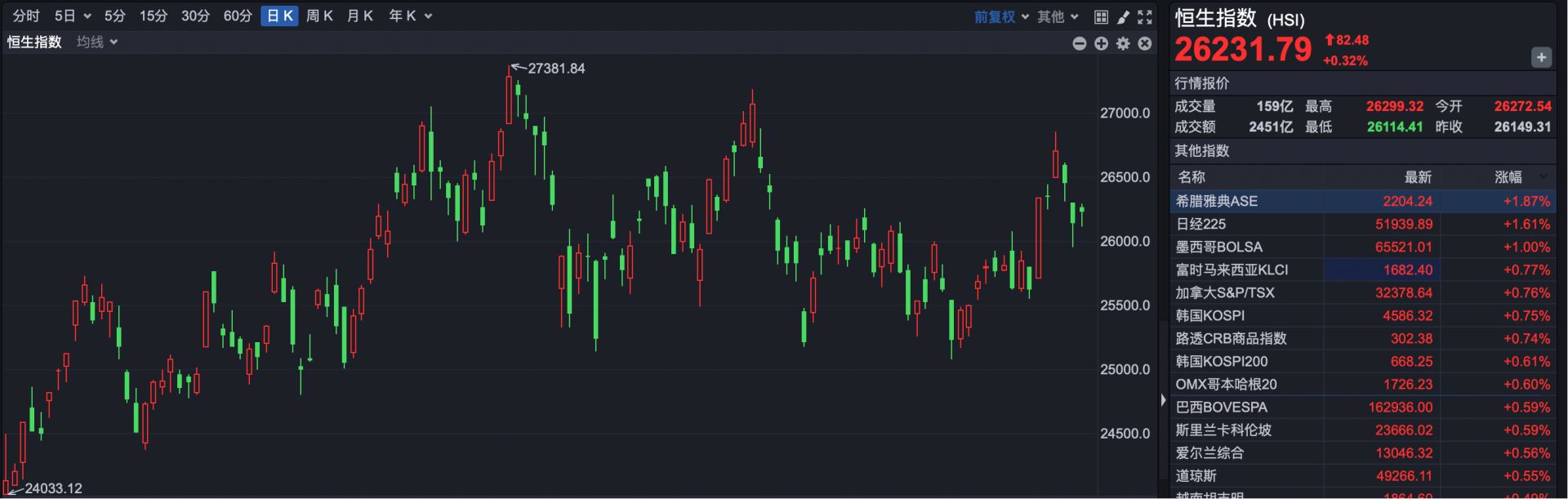Collapse the right side panel arrow
Image resolution: width=1568 pixels, height=499 pixels.
1163,400
